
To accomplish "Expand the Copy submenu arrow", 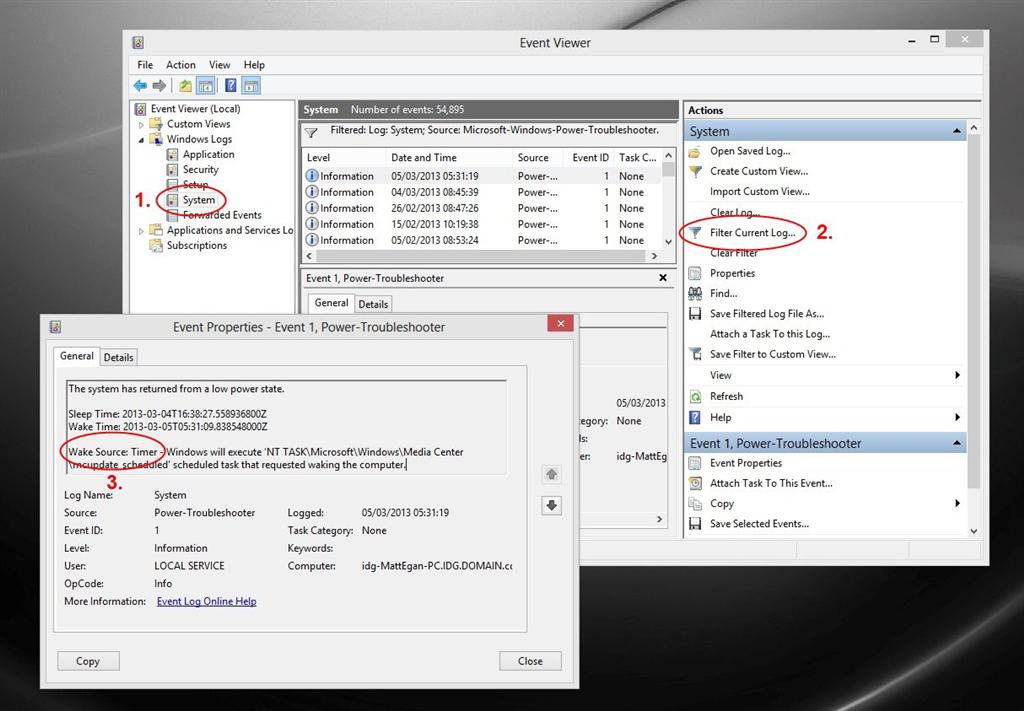I will tap(957, 503).
